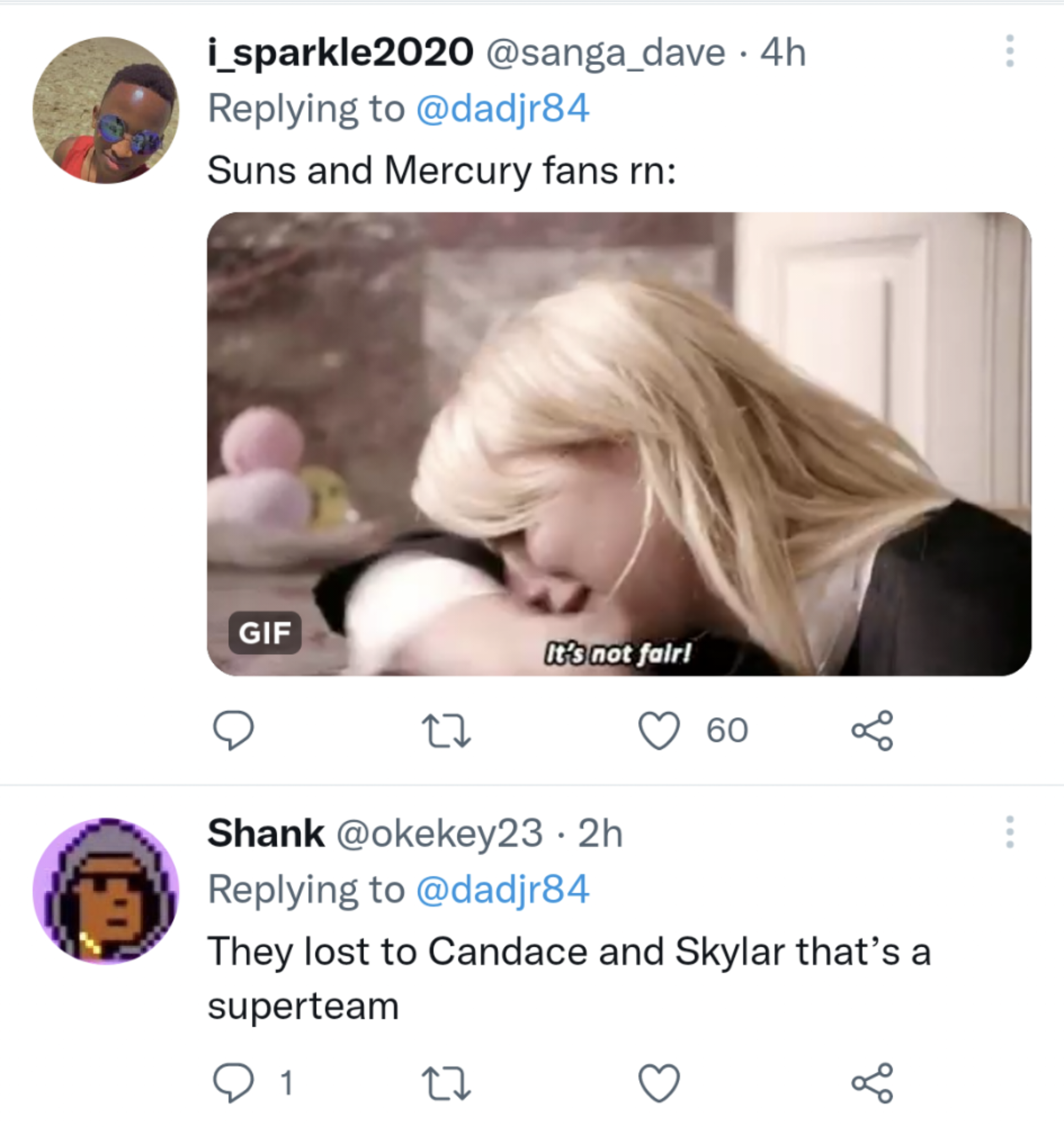1064x1128 pixels.
Task: Reply to i_sparkle2020's tweet
Action: point(233,730)
